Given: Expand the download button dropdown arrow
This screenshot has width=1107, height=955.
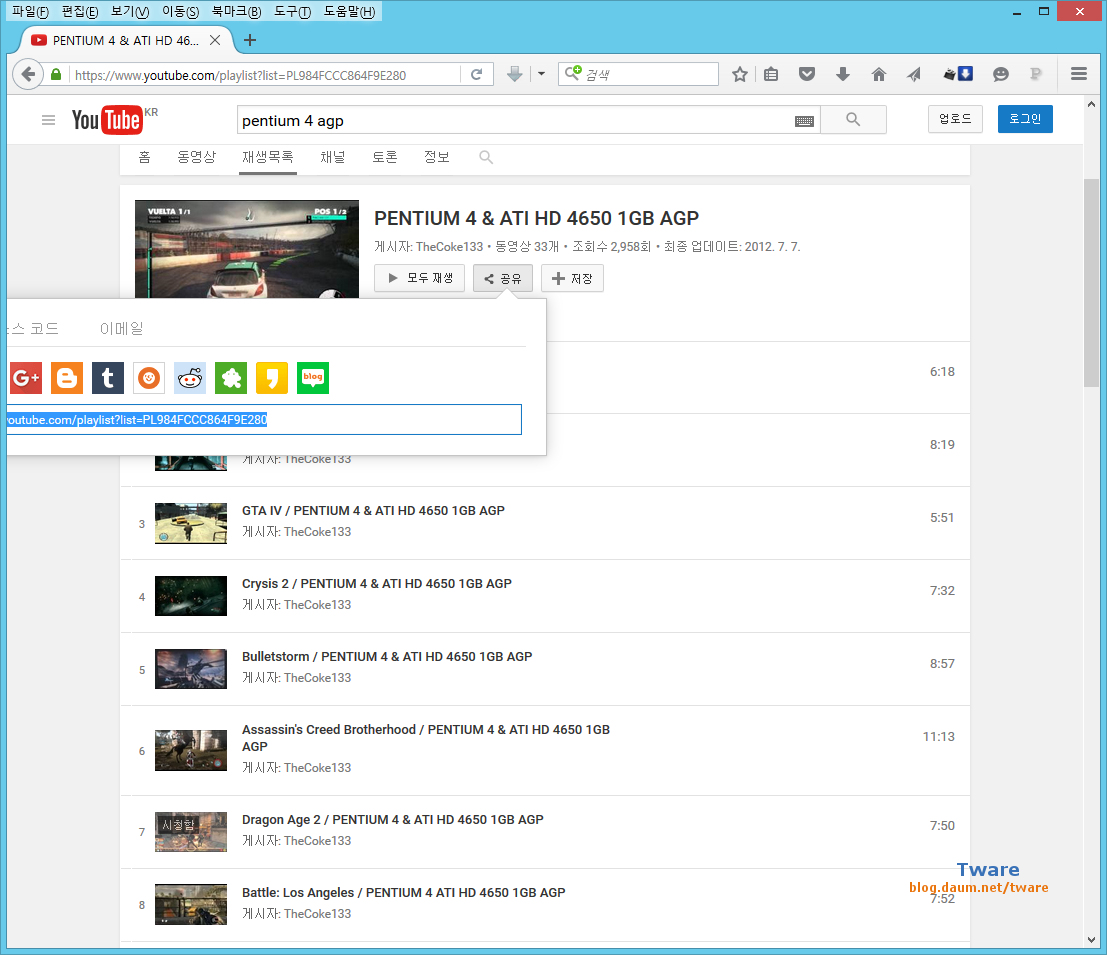Looking at the screenshot, I should (x=541, y=73).
